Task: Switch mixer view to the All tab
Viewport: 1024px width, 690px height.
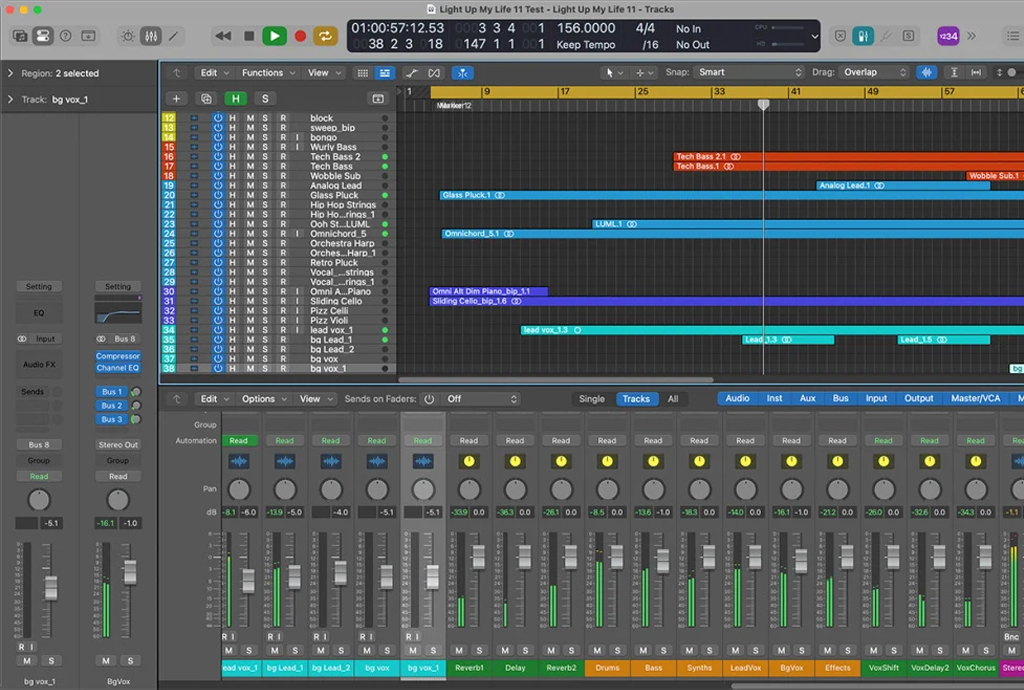Action: pyautogui.click(x=673, y=399)
